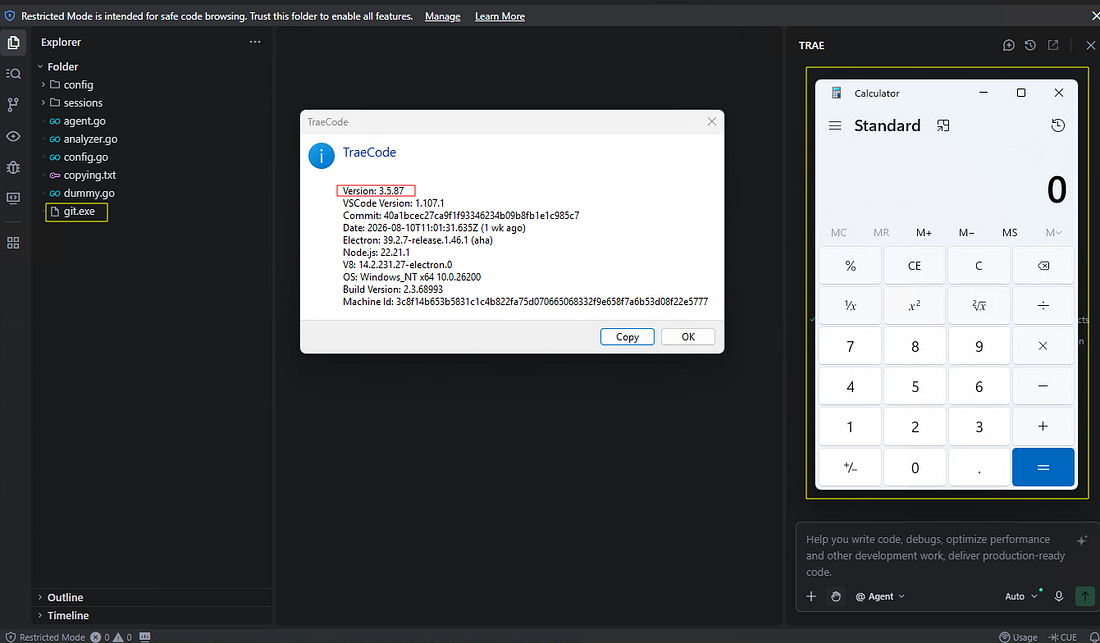Click Calculator MS memory store
The image size is (1100, 643).
[x=1010, y=233]
